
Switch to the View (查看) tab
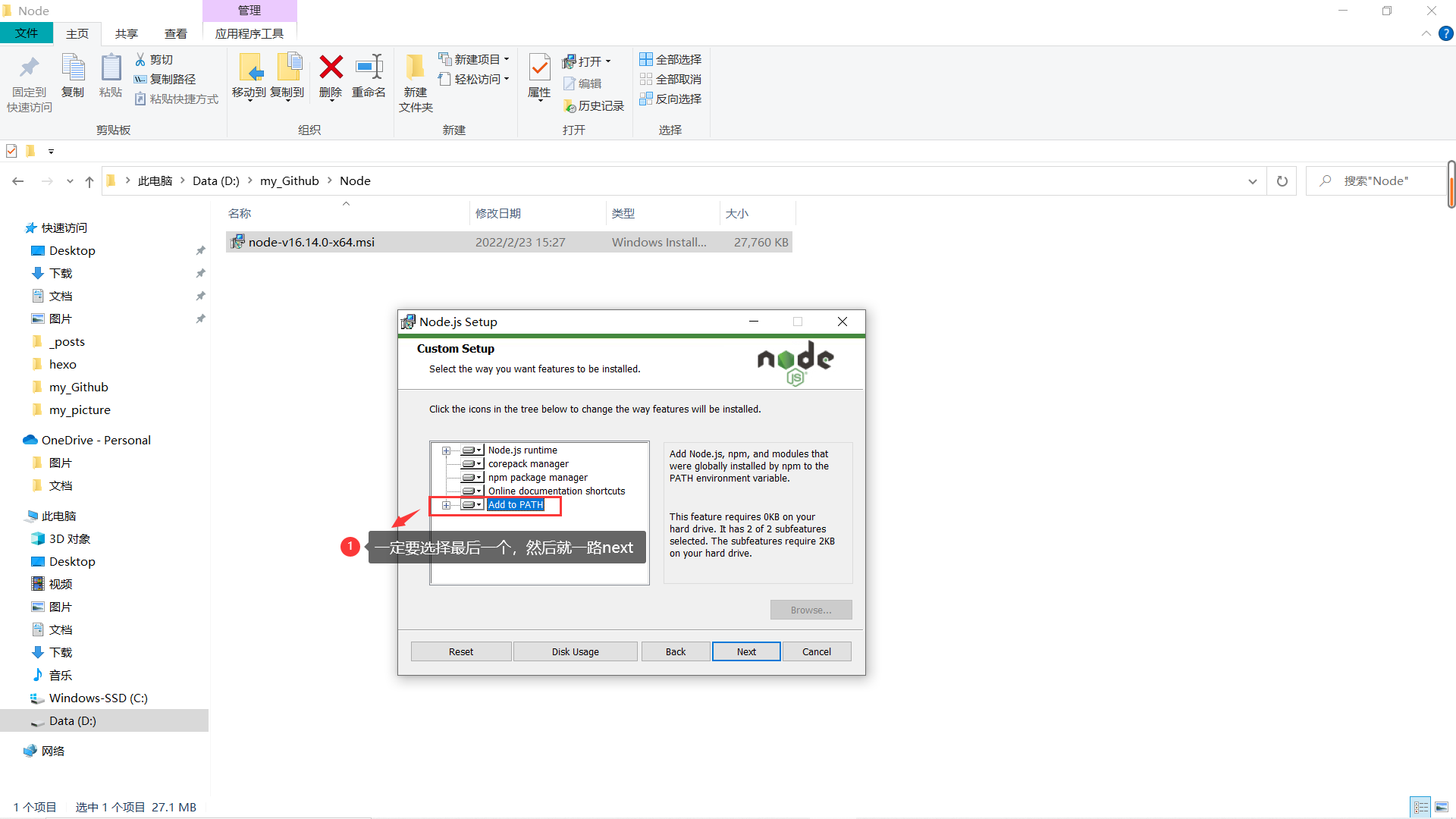(x=175, y=33)
